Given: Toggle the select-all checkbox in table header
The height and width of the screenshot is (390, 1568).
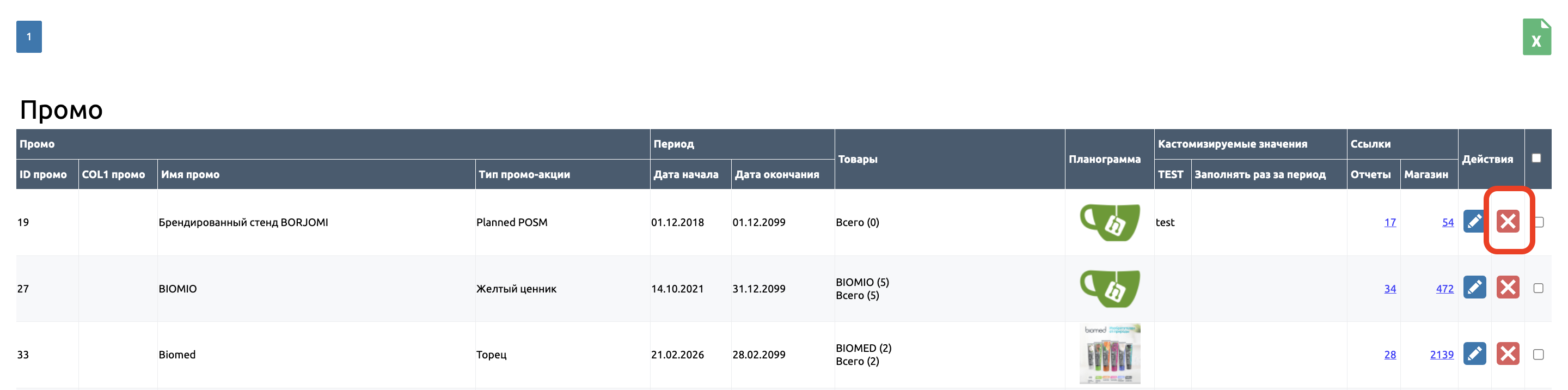Looking at the screenshot, I should point(1536,159).
